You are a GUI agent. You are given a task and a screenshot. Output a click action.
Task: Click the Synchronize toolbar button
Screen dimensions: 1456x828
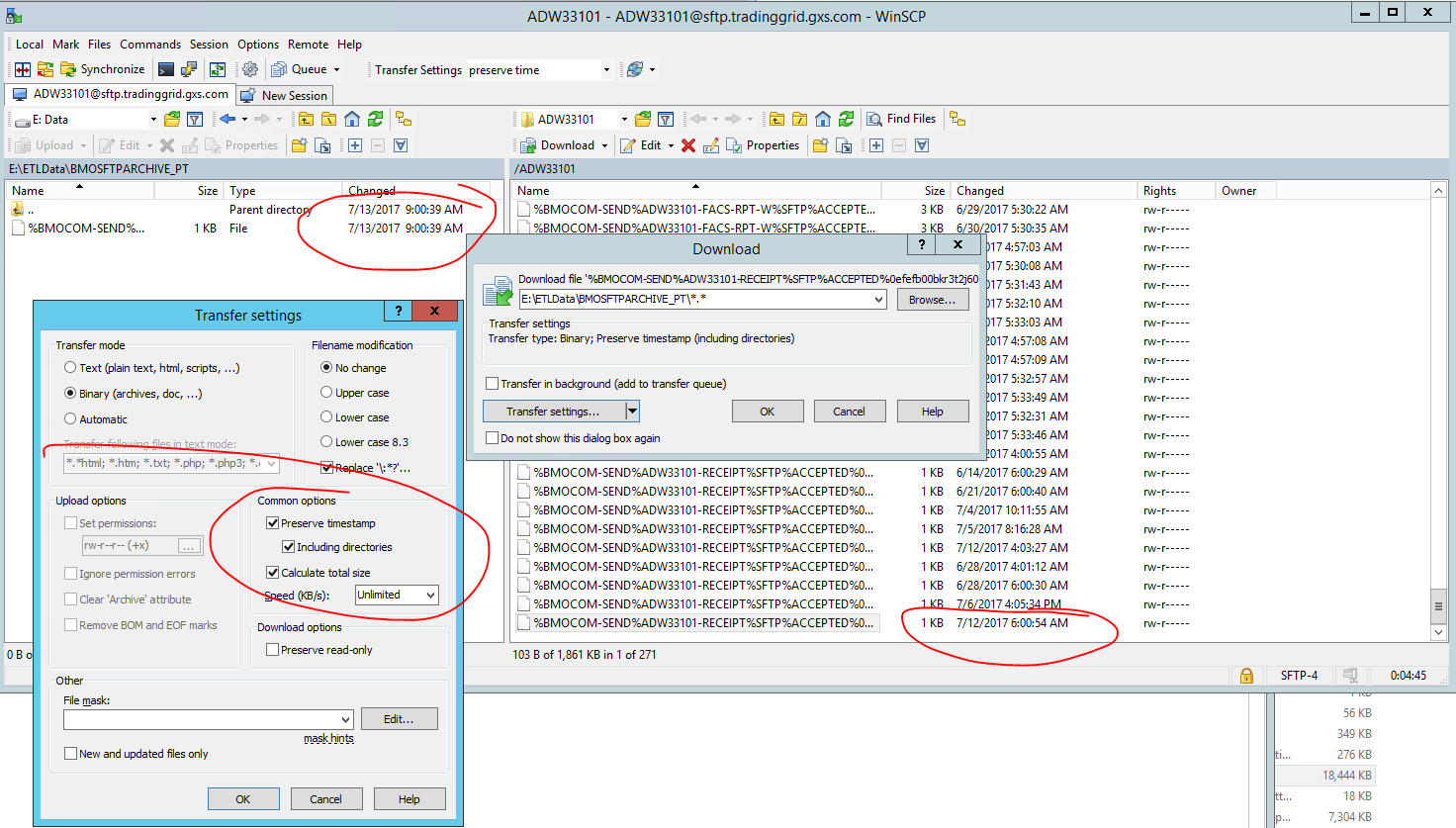pyautogui.click(x=103, y=69)
